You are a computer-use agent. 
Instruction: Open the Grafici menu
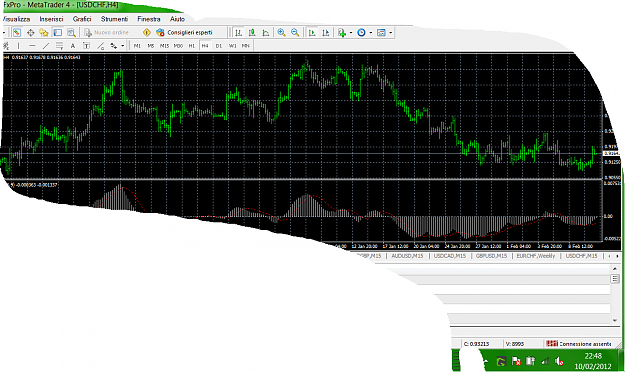click(x=82, y=19)
